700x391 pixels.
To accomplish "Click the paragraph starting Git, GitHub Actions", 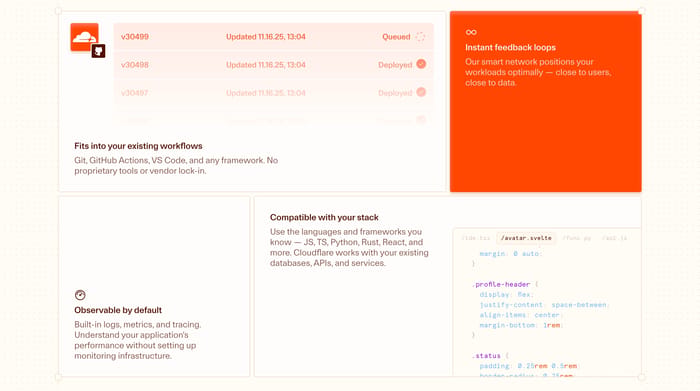I will click(176, 166).
